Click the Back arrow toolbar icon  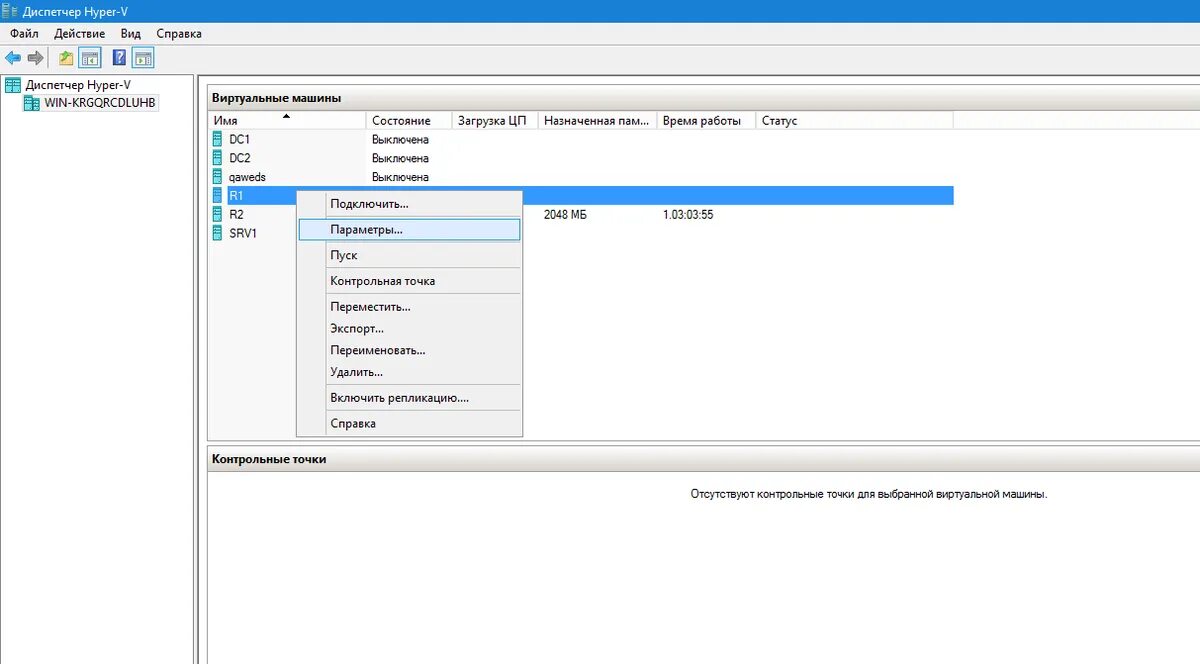coord(13,58)
